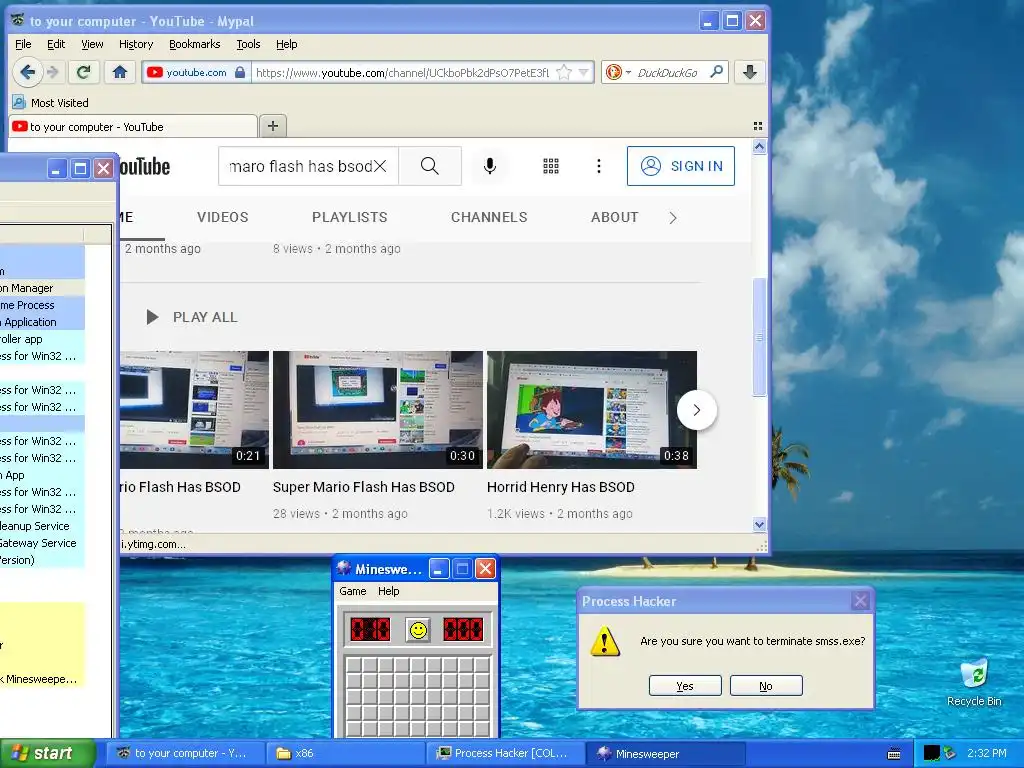The width and height of the screenshot is (1024, 768).
Task: Clear the YouTube search query with X
Action: (x=379, y=167)
